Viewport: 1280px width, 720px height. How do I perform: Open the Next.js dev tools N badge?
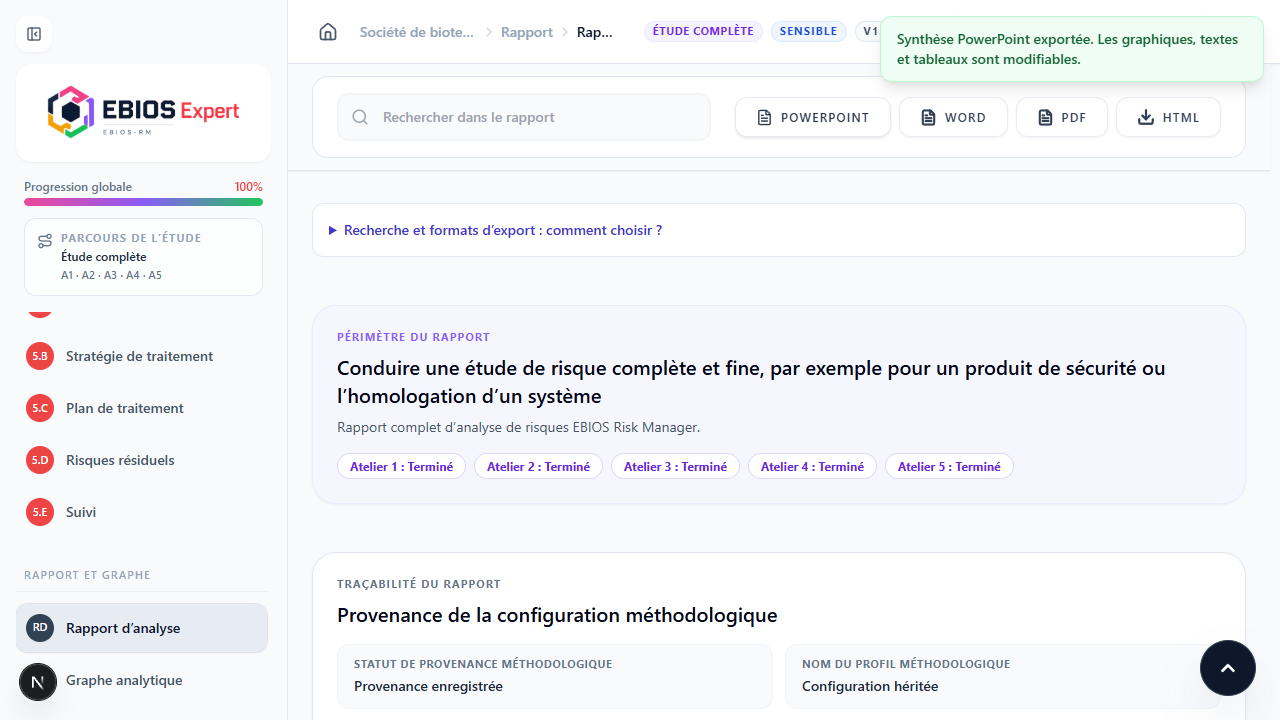38,682
